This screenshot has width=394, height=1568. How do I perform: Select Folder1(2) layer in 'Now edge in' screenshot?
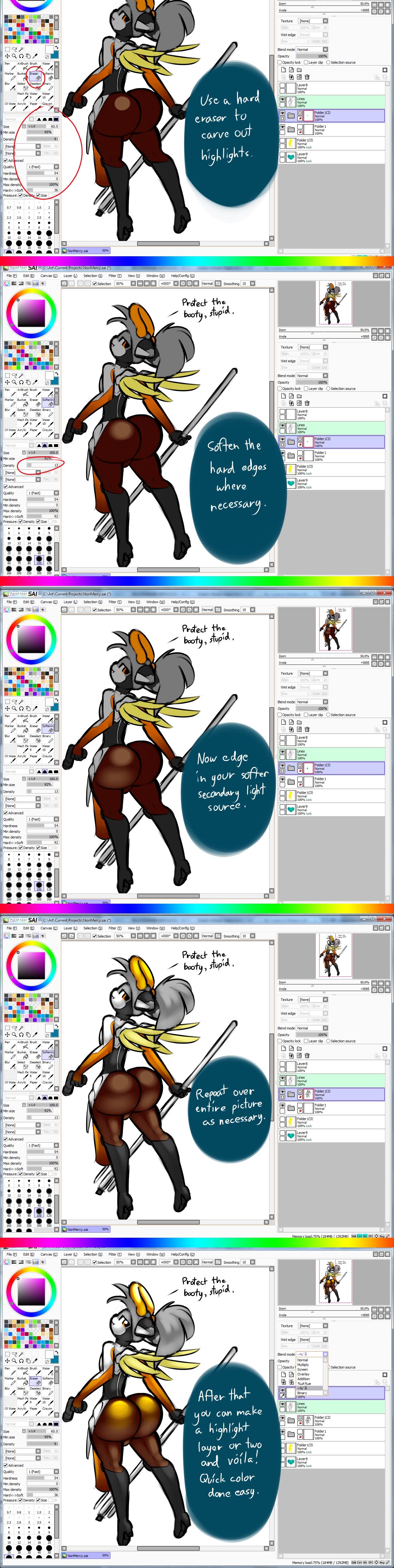click(x=332, y=768)
